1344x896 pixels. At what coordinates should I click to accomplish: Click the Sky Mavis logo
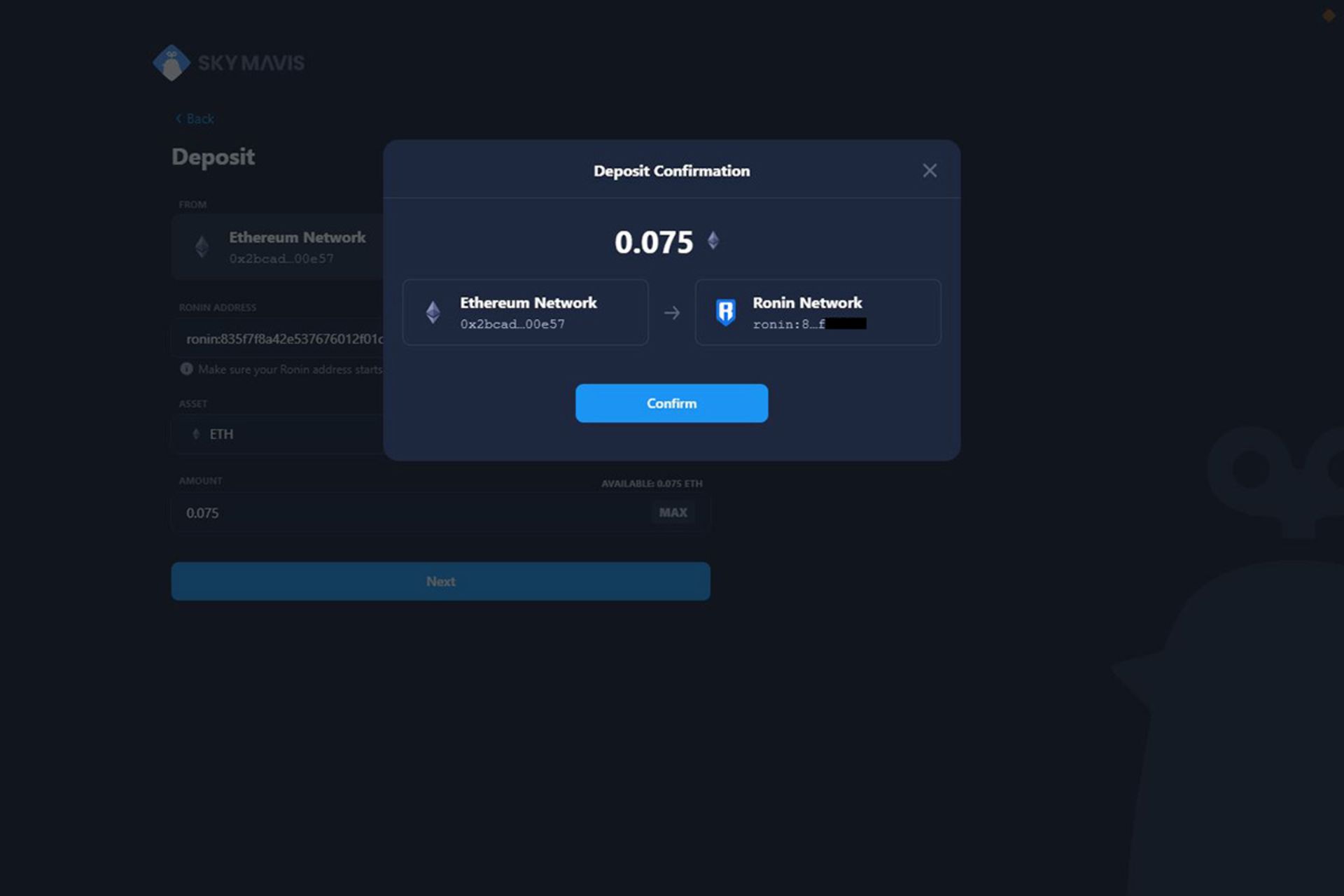click(x=228, y=63)
